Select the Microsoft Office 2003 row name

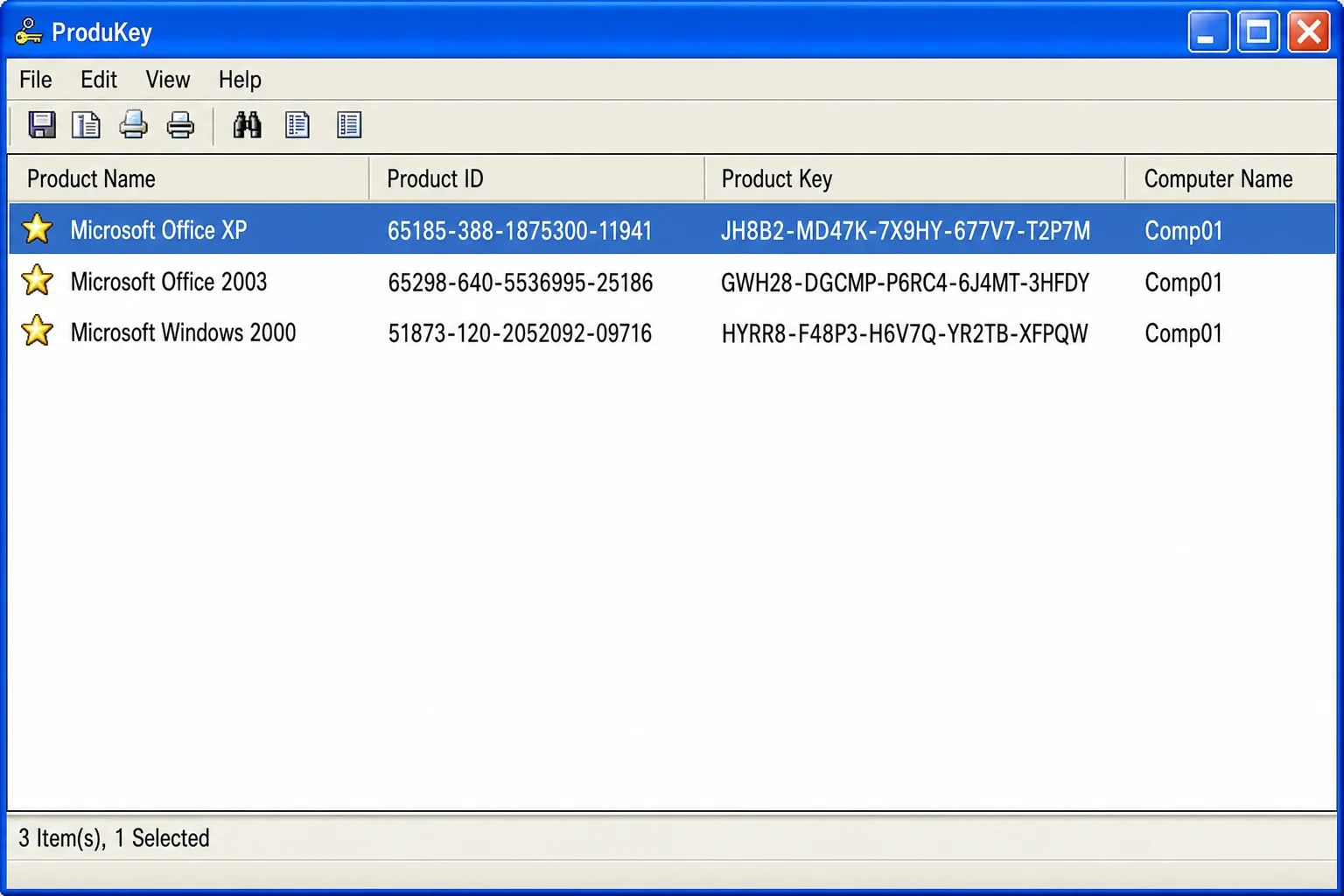169,282
